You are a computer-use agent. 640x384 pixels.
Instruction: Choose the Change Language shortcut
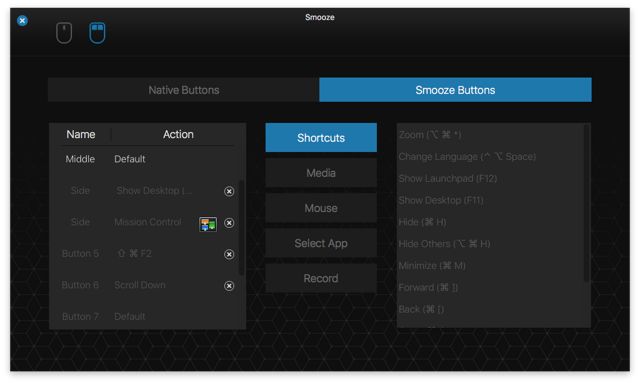(x=467, y=157)
